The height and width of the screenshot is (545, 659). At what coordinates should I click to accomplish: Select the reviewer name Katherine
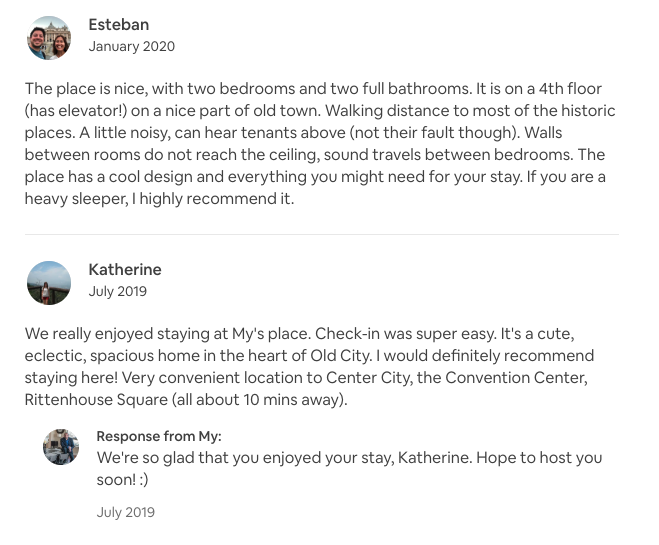(x=125, y=269)
